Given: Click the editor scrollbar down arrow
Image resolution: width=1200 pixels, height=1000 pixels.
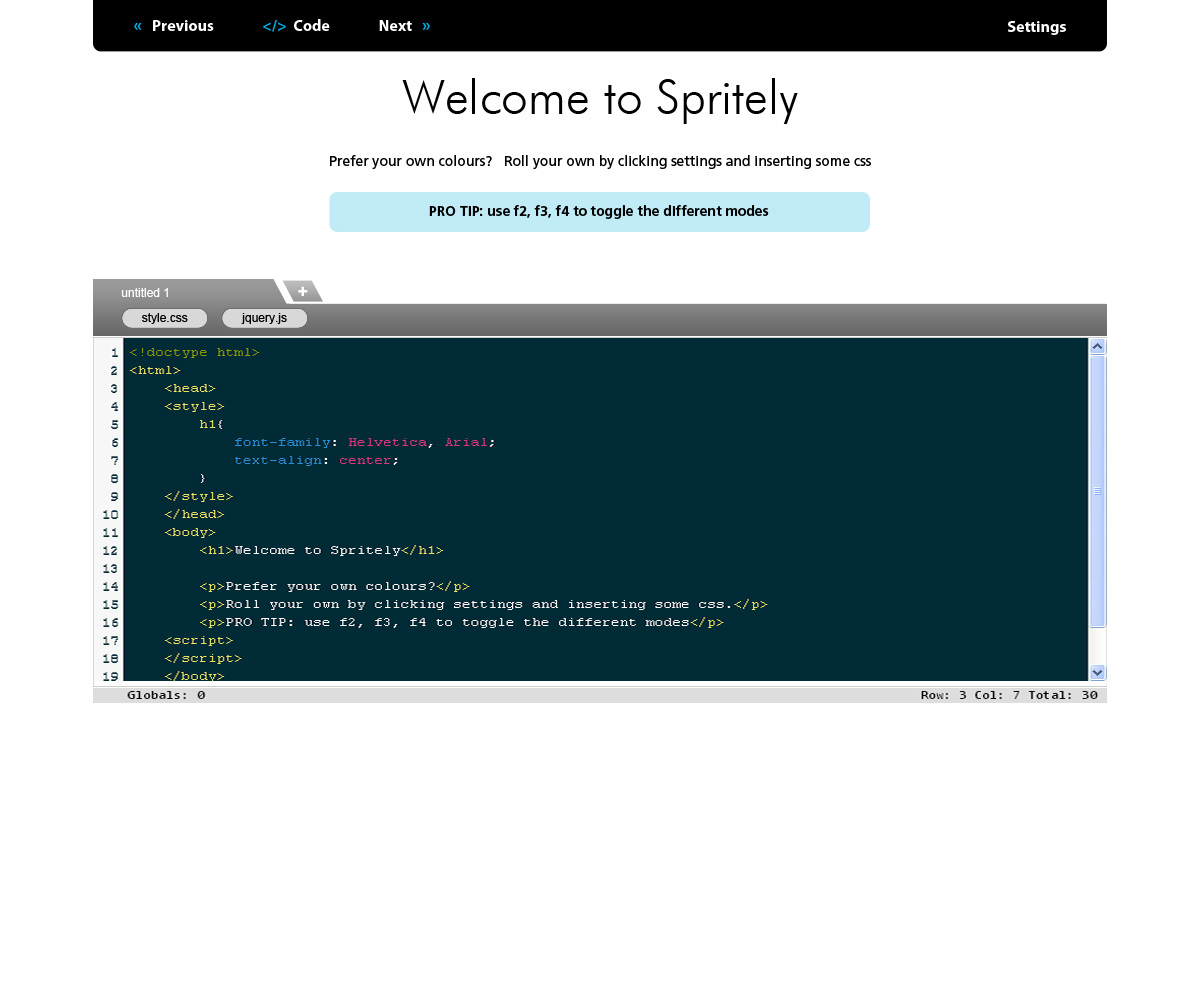Looking at the screenshot, I should click(x=1097, y=672).
